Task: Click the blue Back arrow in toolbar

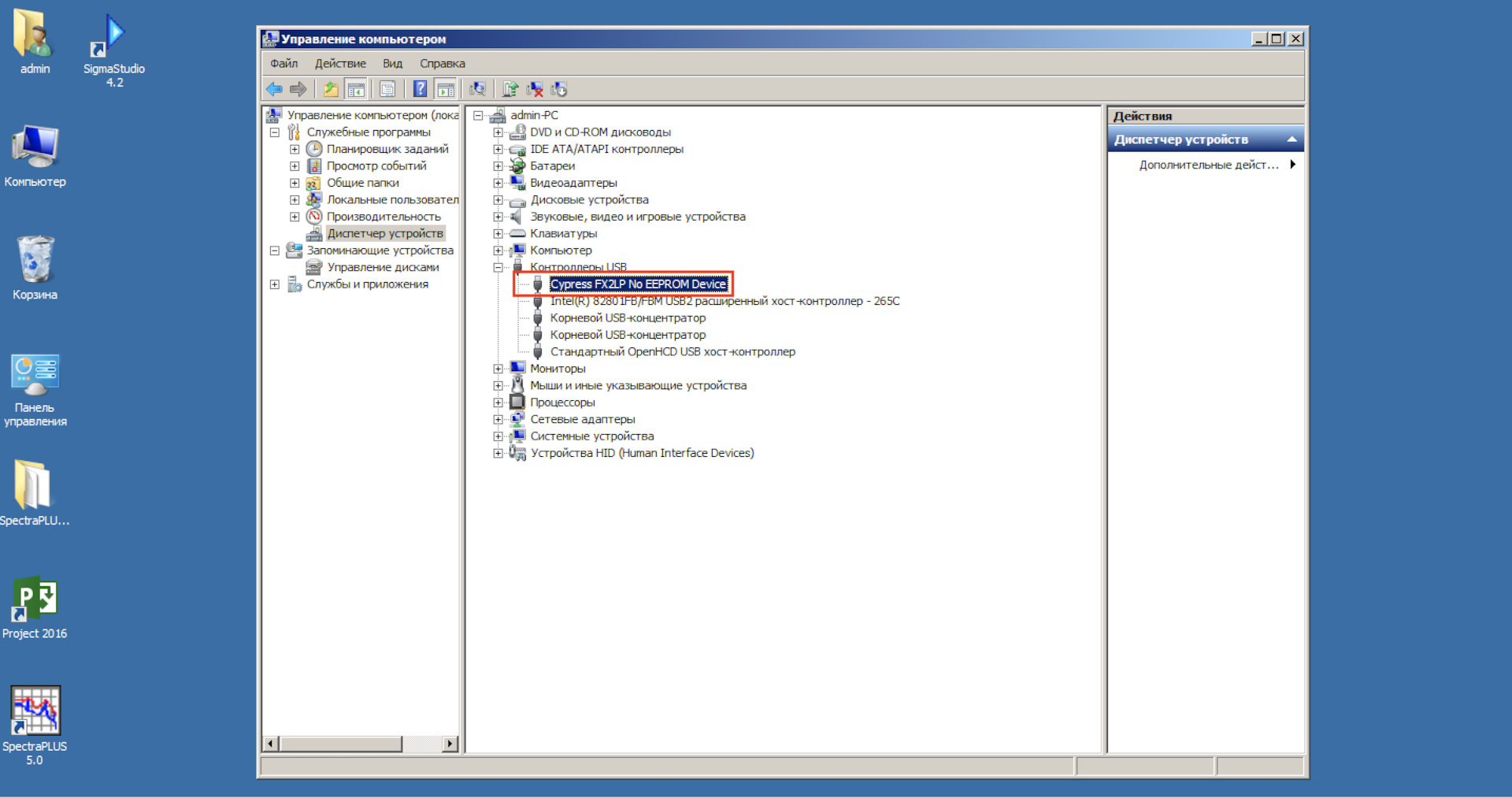Action: click(x=274, y=89)
